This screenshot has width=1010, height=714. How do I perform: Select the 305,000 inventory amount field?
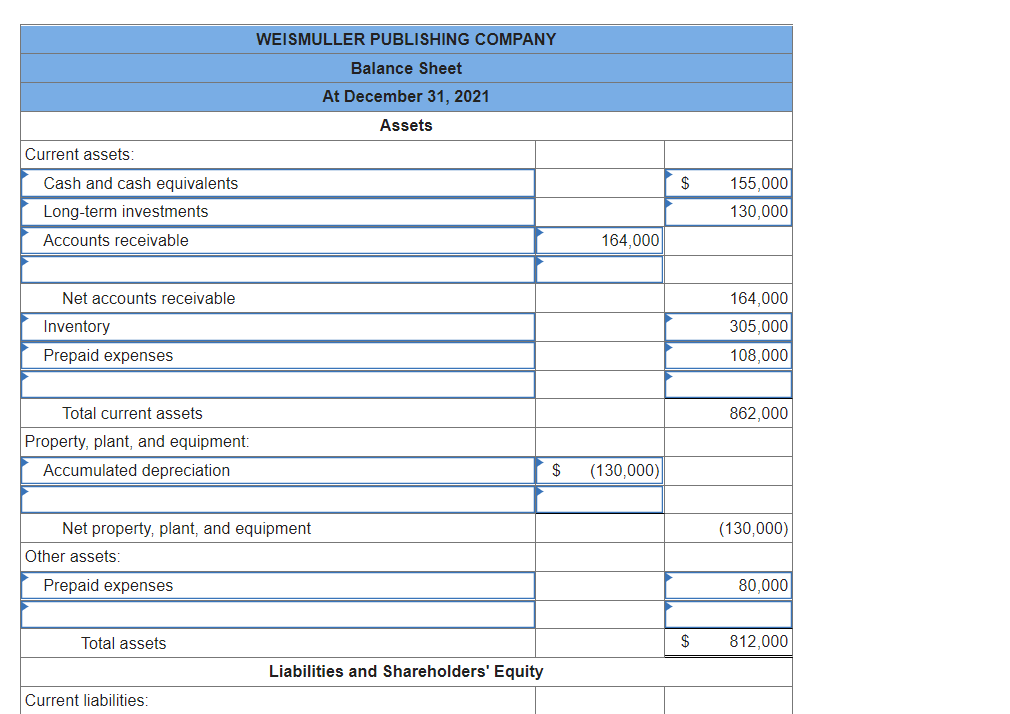[727, 326]
